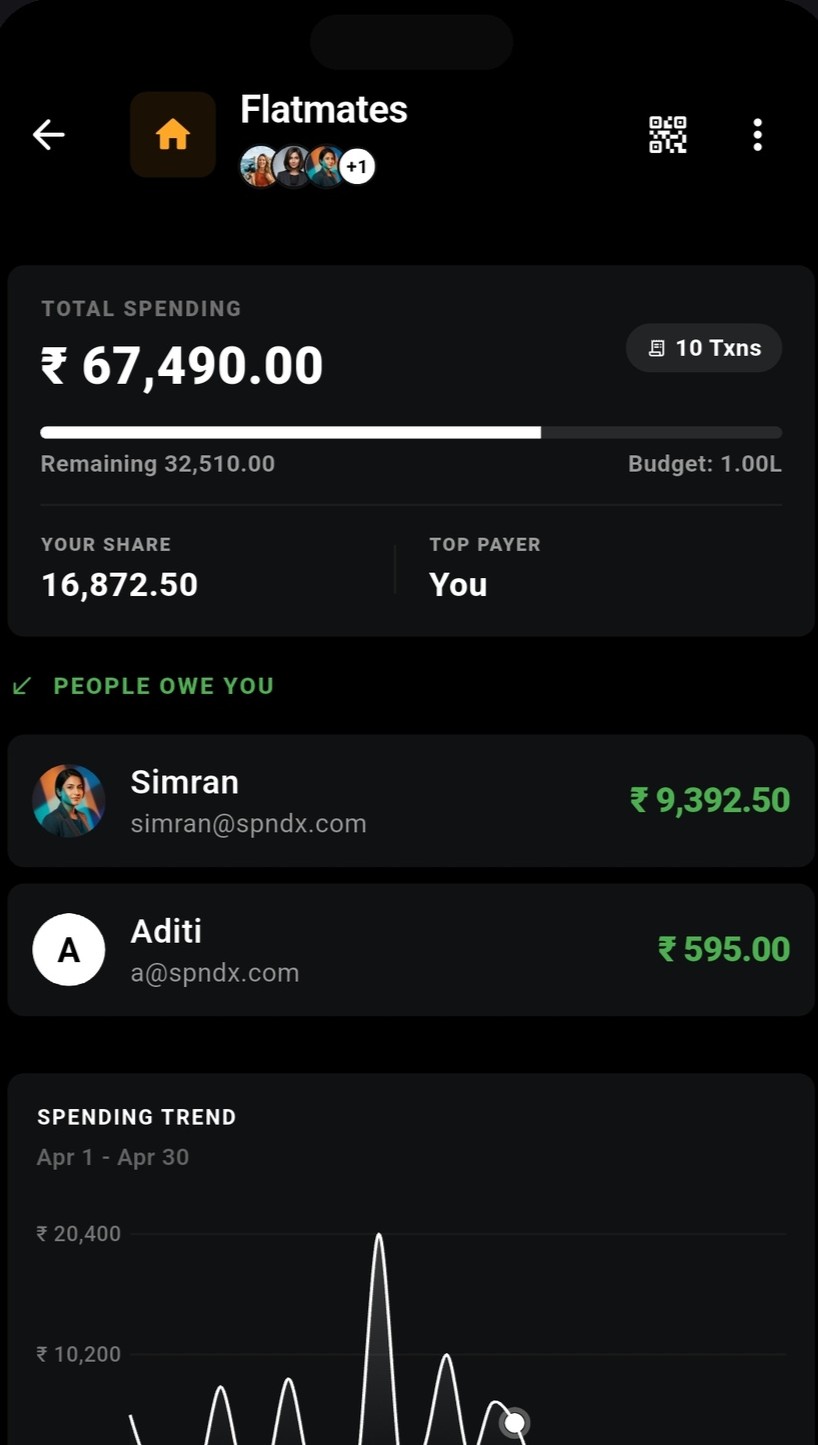Tap the Flatmates group title
The image size is (818, 1445).
point(324,110)
